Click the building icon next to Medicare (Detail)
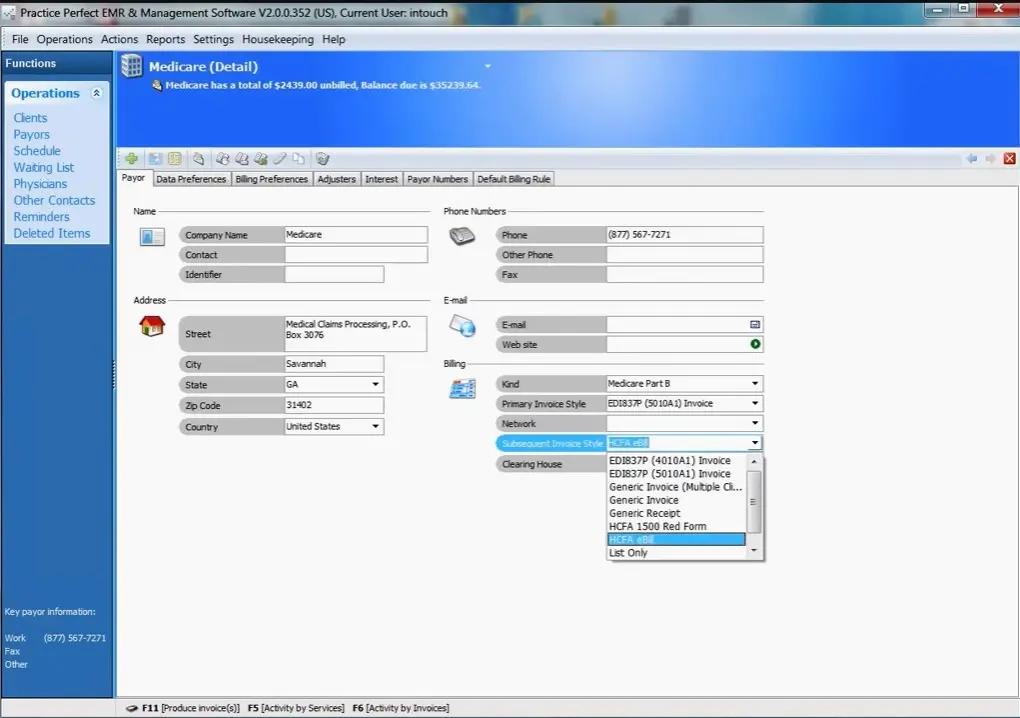Image resolution: width=1020 pixels, height=718 pixels. [131, 65]
